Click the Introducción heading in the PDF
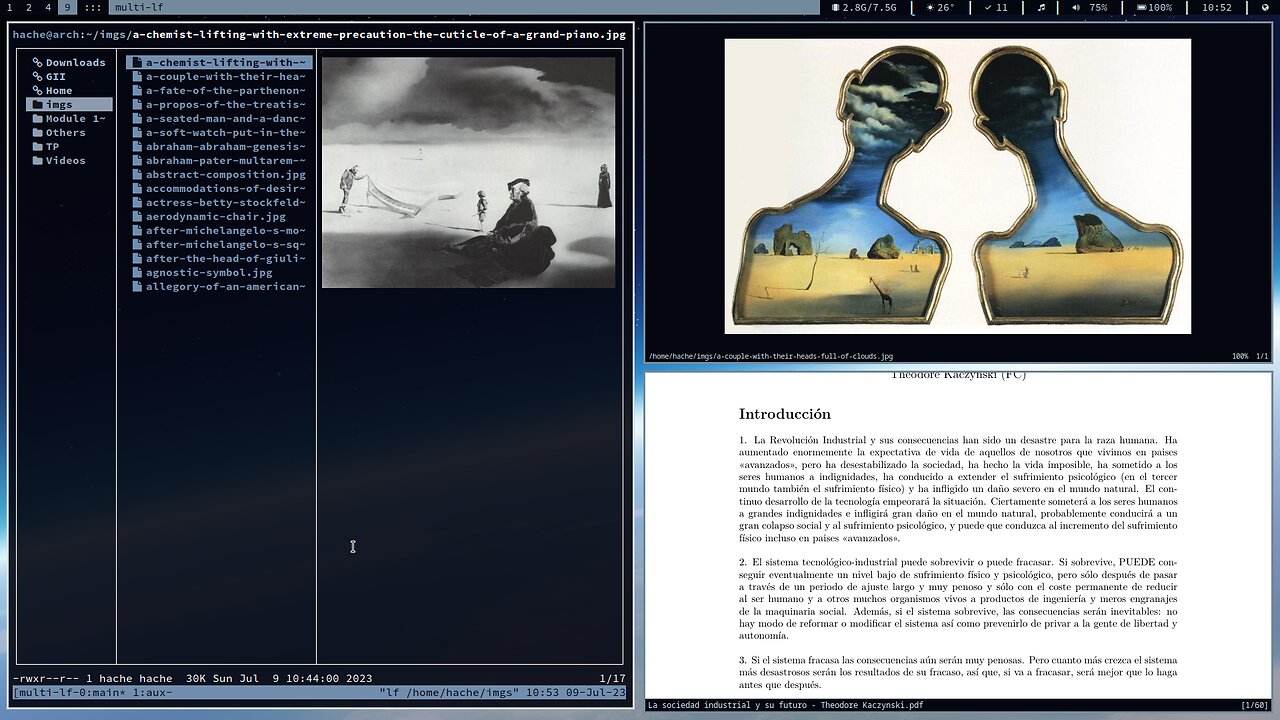 (785, 414)
